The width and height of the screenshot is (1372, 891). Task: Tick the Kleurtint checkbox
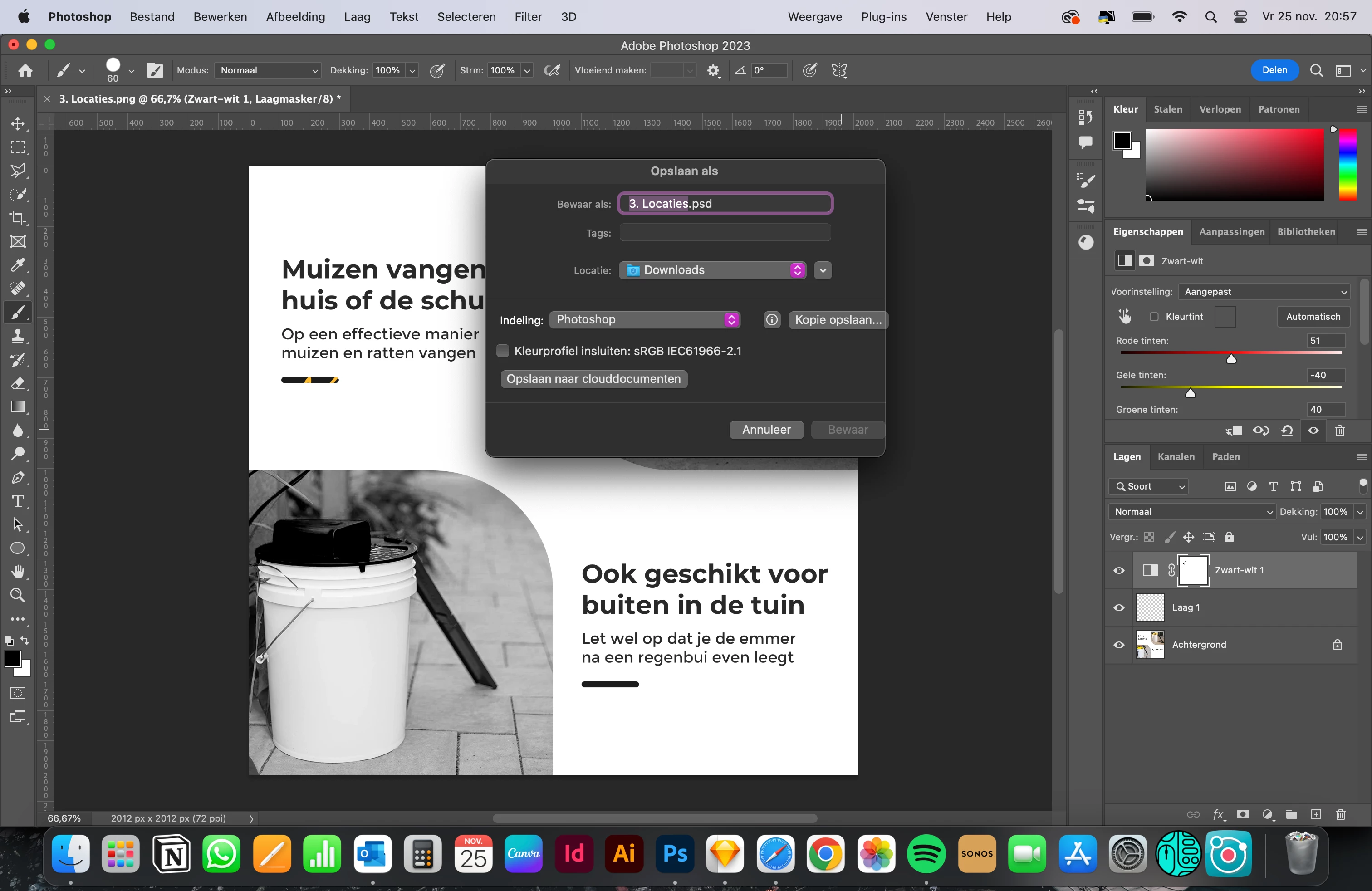[x=1153, y=316]
